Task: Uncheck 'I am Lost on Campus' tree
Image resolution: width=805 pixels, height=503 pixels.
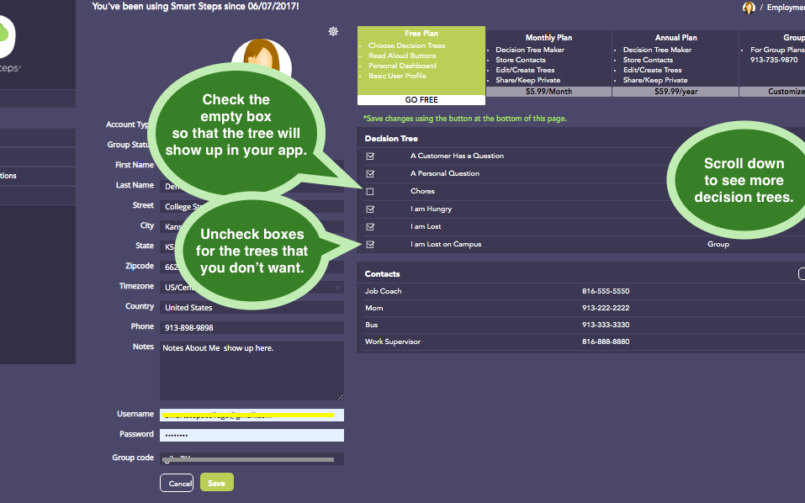Action: pos(370,245)
